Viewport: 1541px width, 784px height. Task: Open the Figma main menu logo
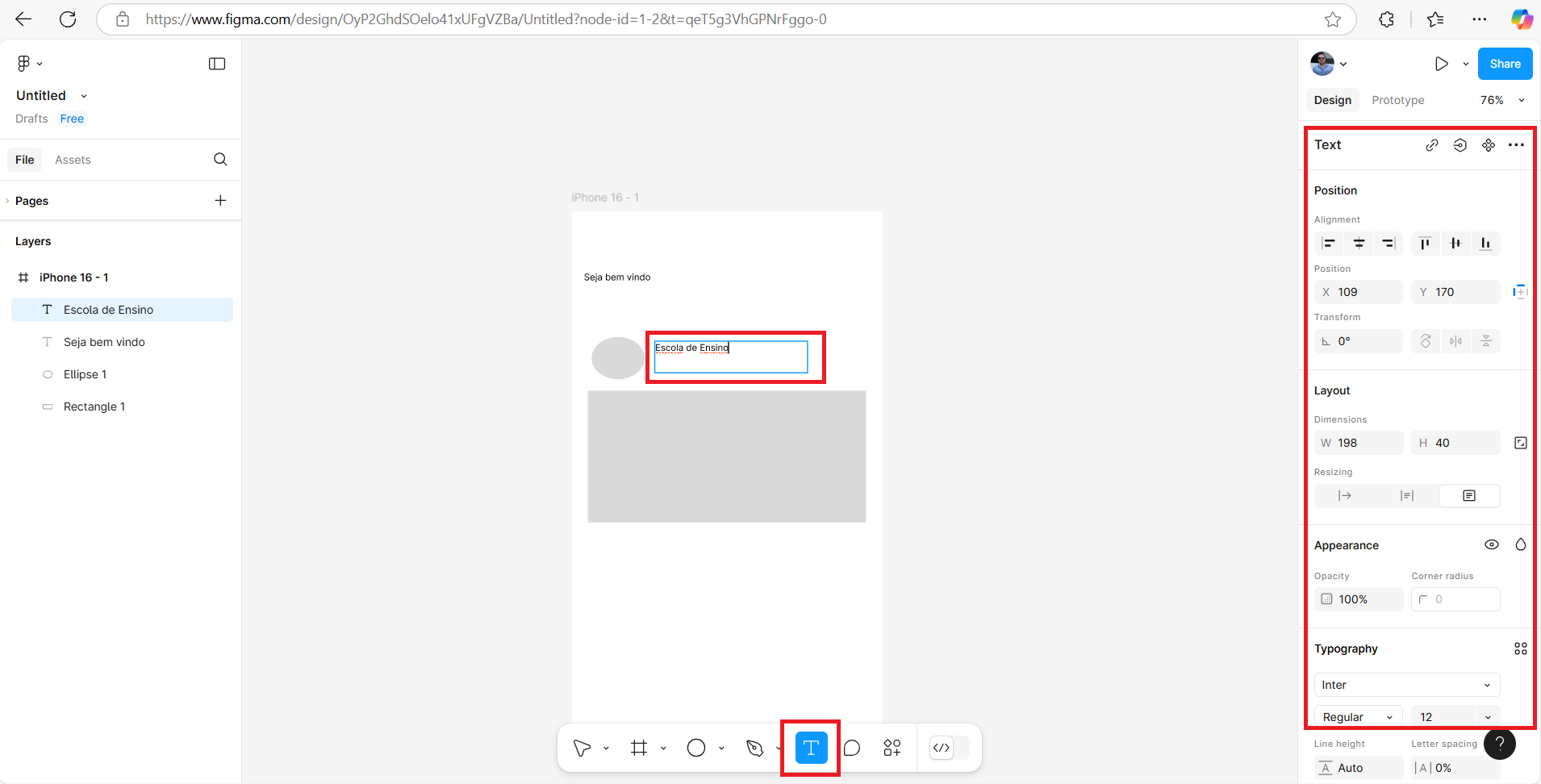coord(23,63)
